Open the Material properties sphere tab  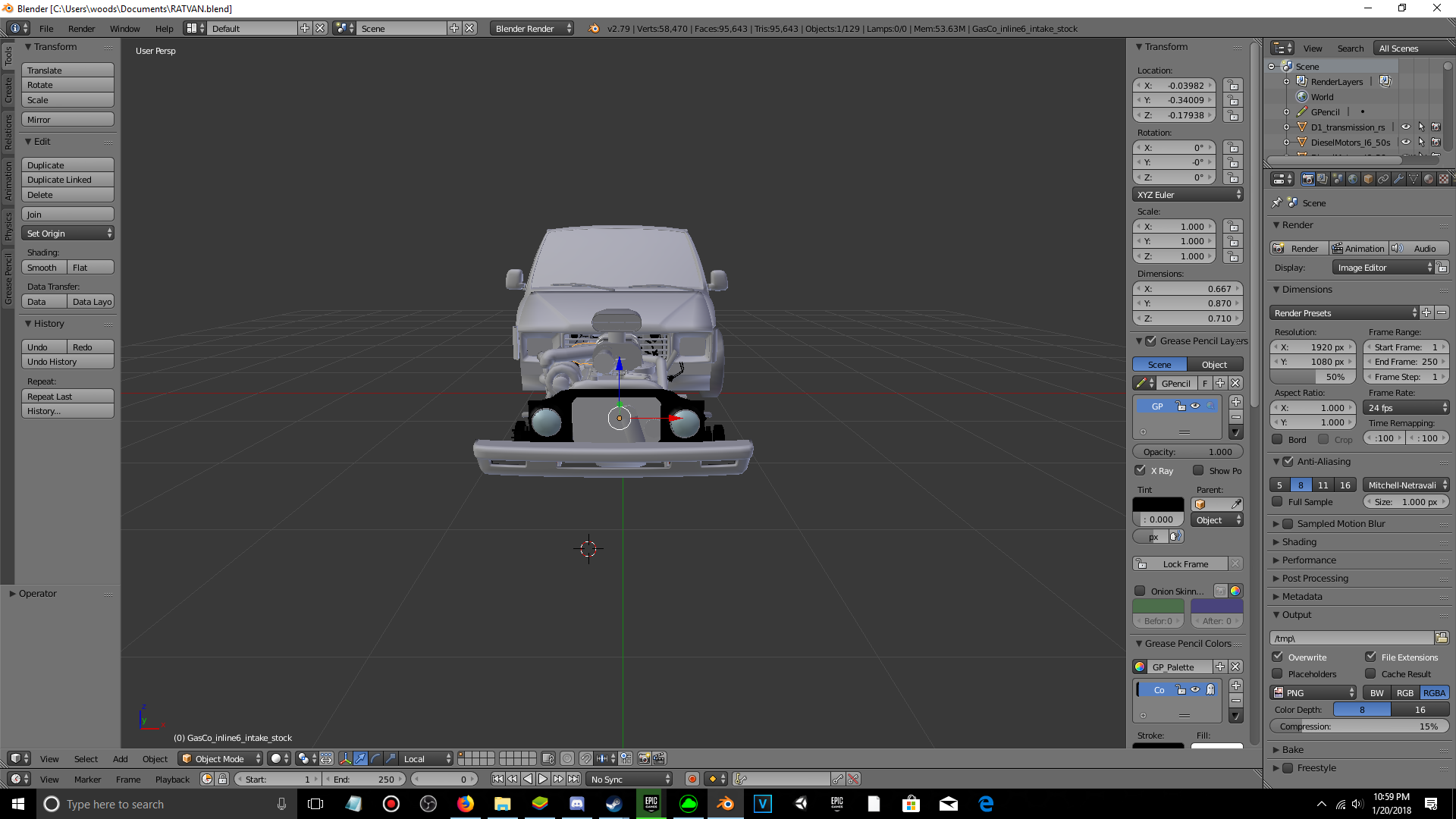pyautogui.click(x=1429, y=179)
